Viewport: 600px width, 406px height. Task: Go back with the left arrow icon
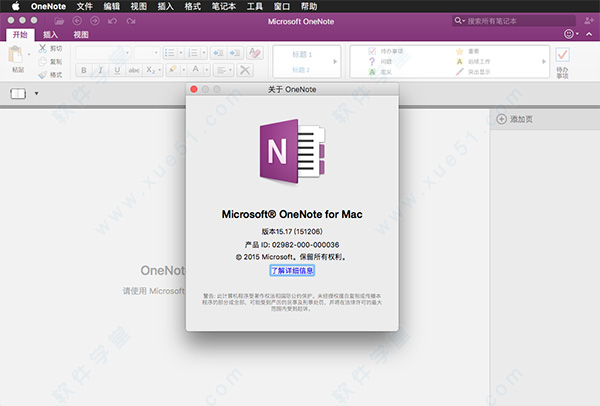coord(77,21)
